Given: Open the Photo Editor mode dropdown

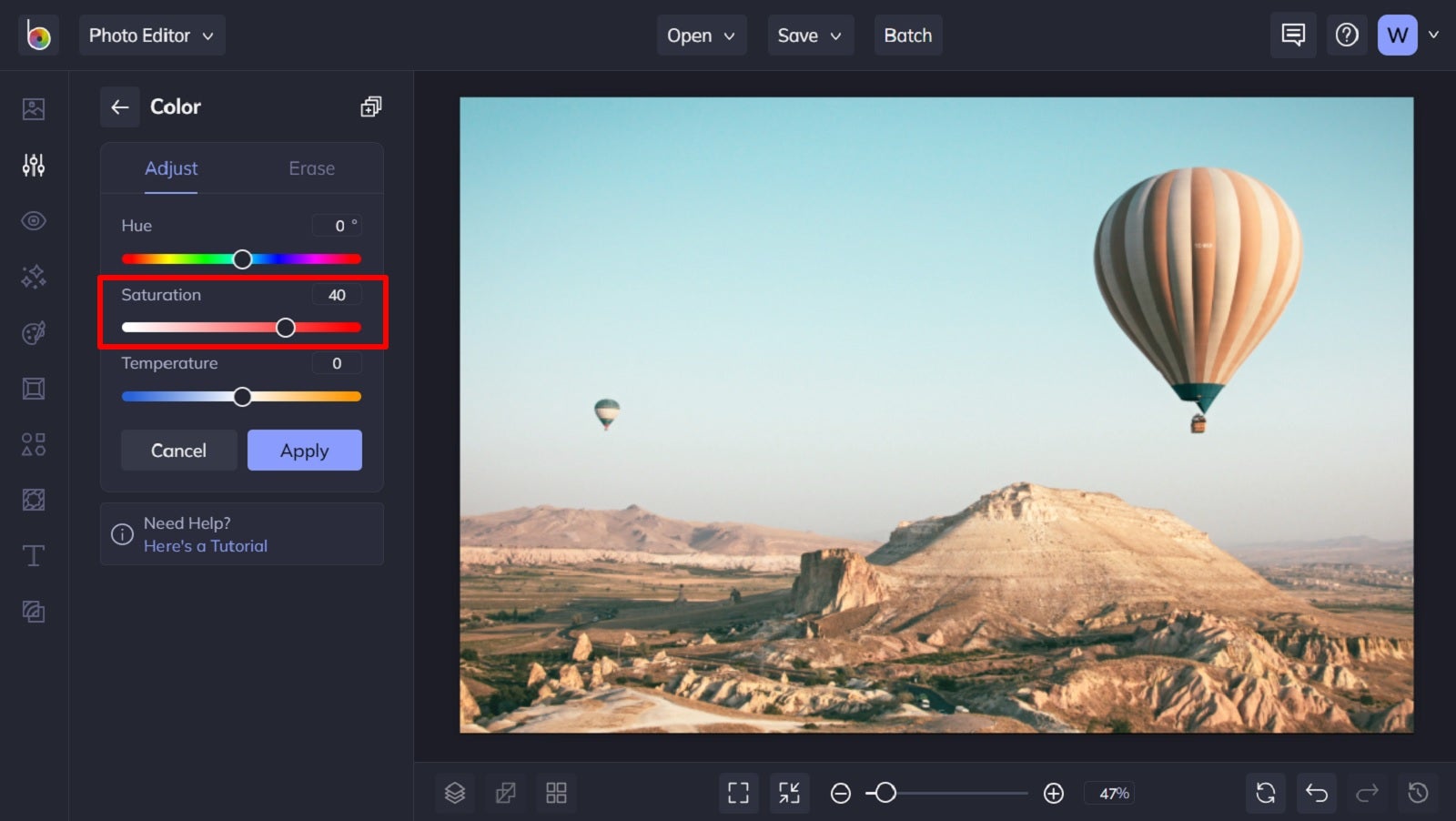Looking at the screenshot, I should pos(152,35).
